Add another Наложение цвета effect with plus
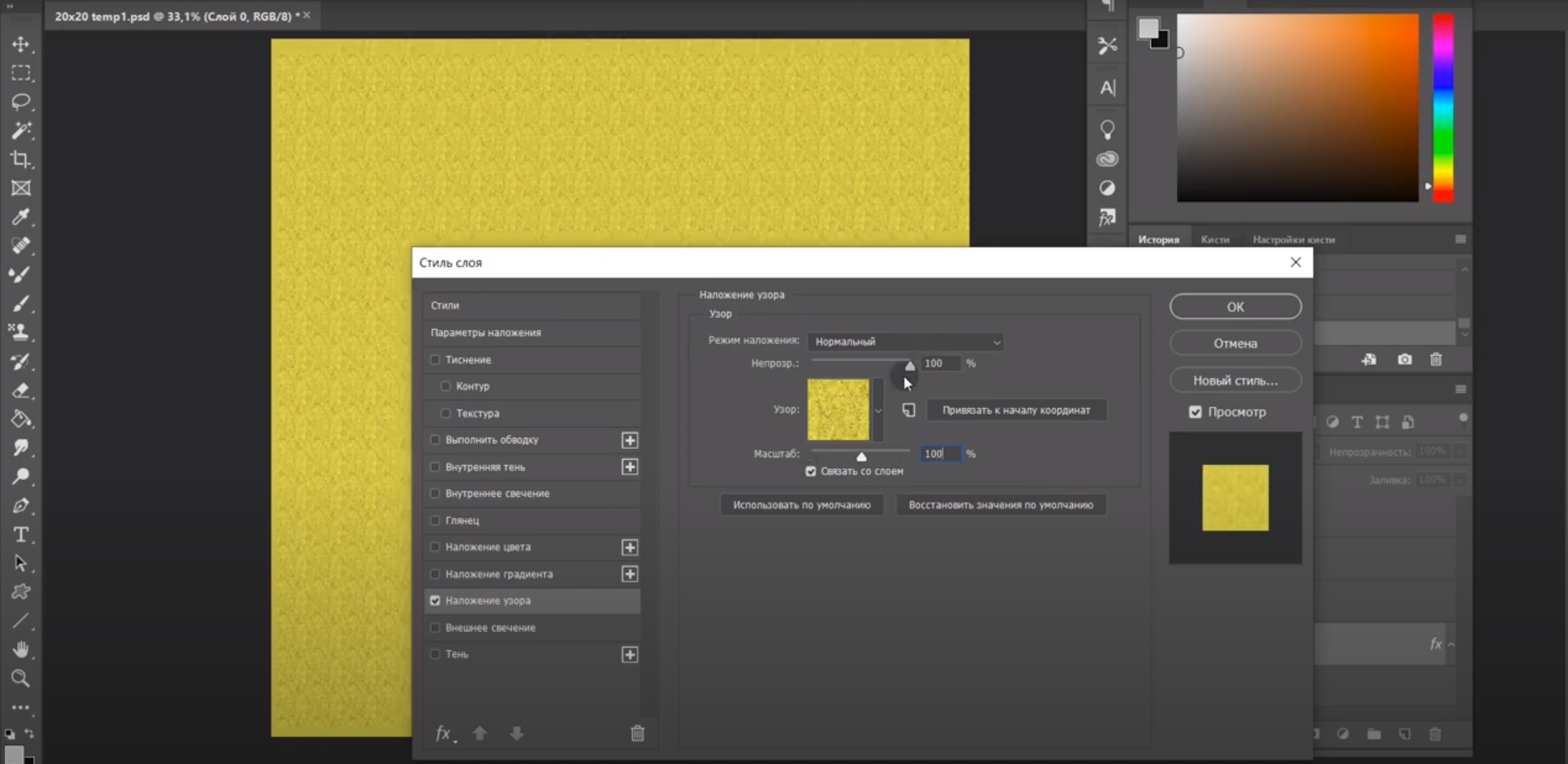The height and width of the screenshot is (764, 1568). pos(630,547)
